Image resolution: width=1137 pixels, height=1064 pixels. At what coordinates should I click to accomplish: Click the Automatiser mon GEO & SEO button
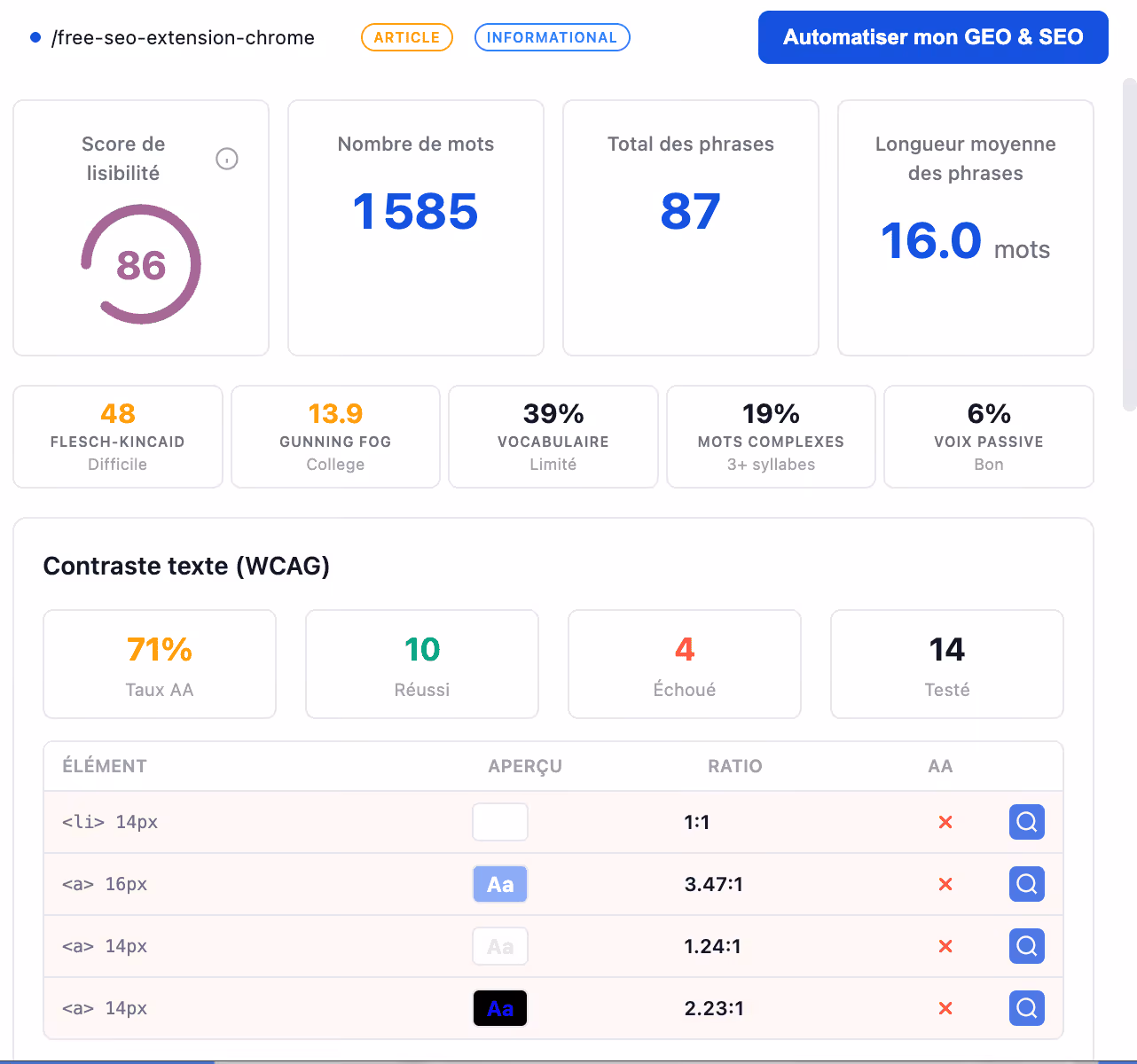pos(933,37)
